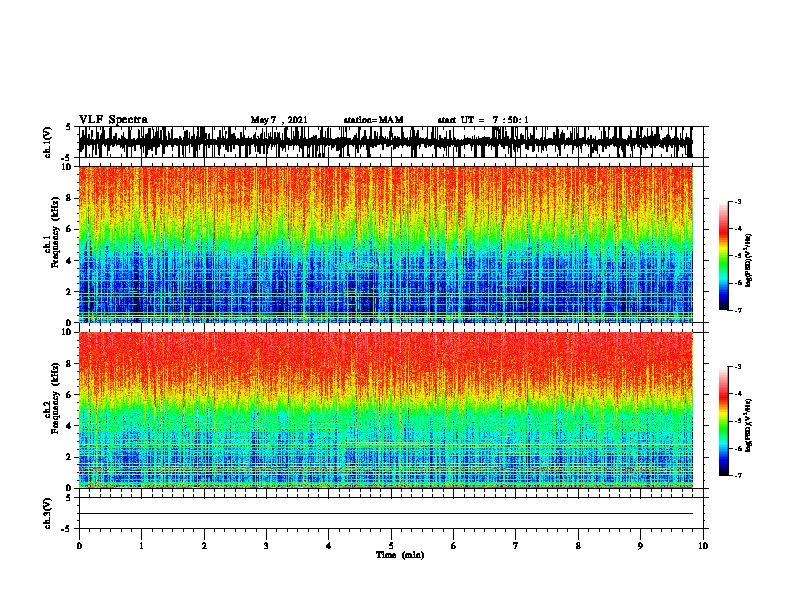Click the time axis tick label "8"

point(578,546)
